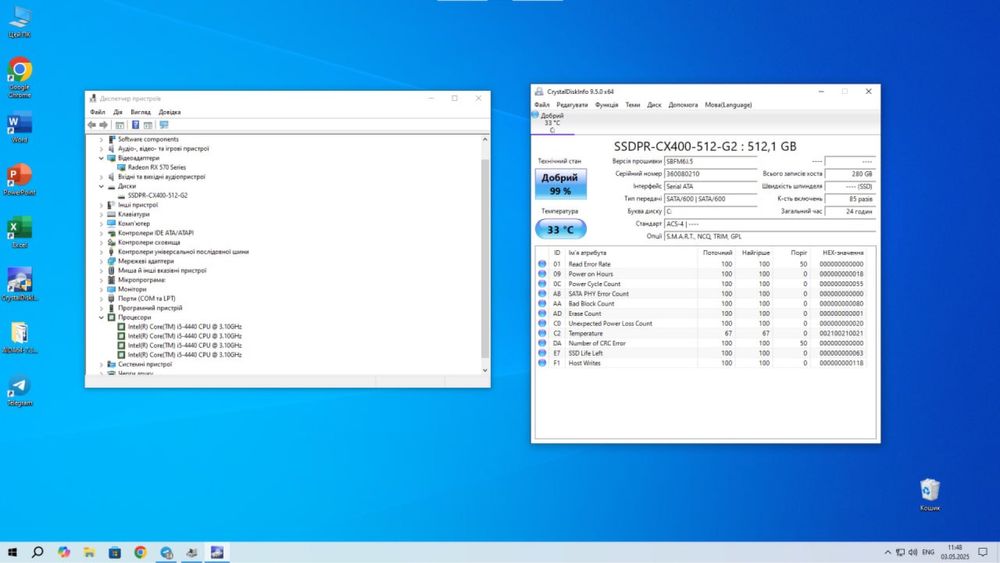This screenshot has height=563, width=1000.
Task: Expand the Клавіатури tree node
Action: (101, 214)
